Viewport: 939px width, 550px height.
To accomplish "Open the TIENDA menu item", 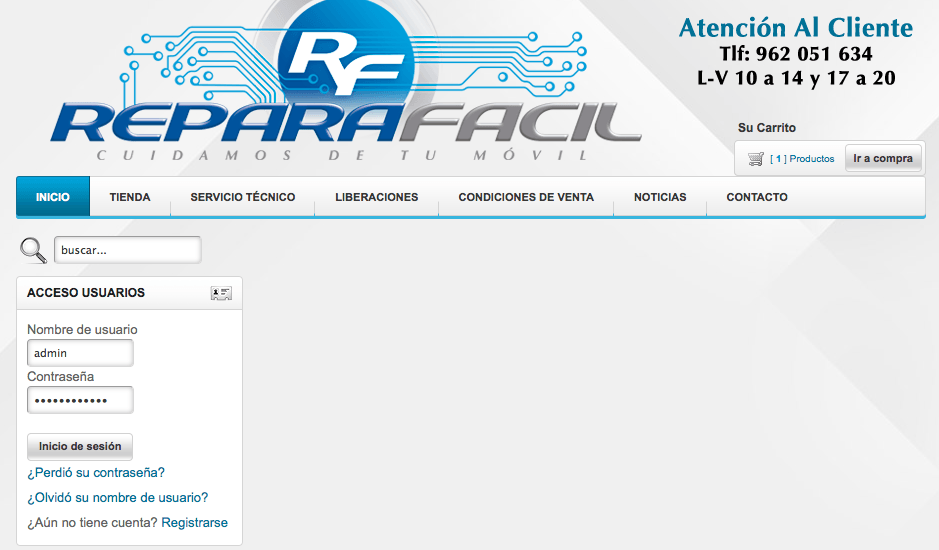I will click(130, 197).
